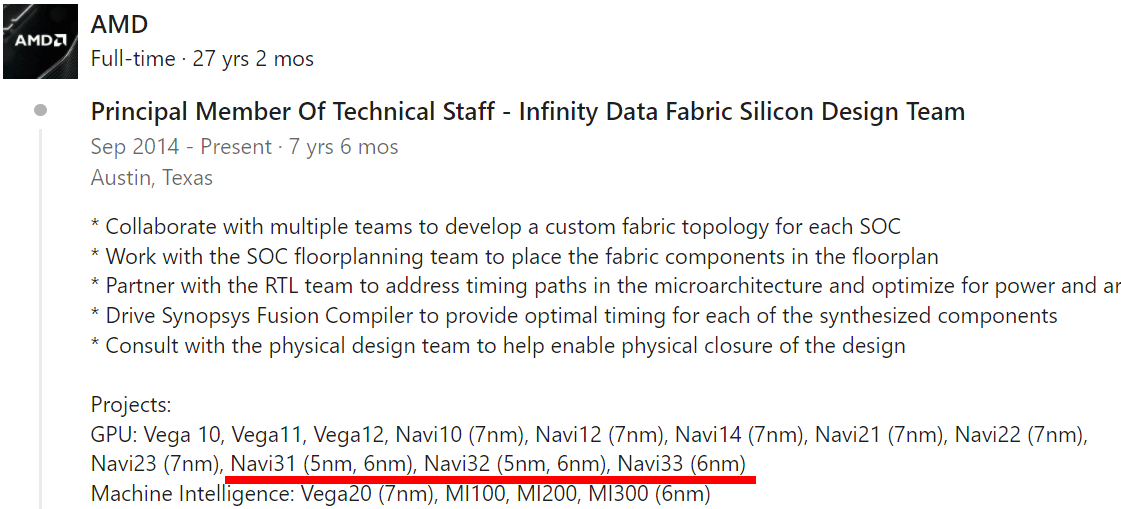Select the Principal Member Of Technical Staff title
This screenshot has width=1121, height=509.
click(x=527, y=111)
